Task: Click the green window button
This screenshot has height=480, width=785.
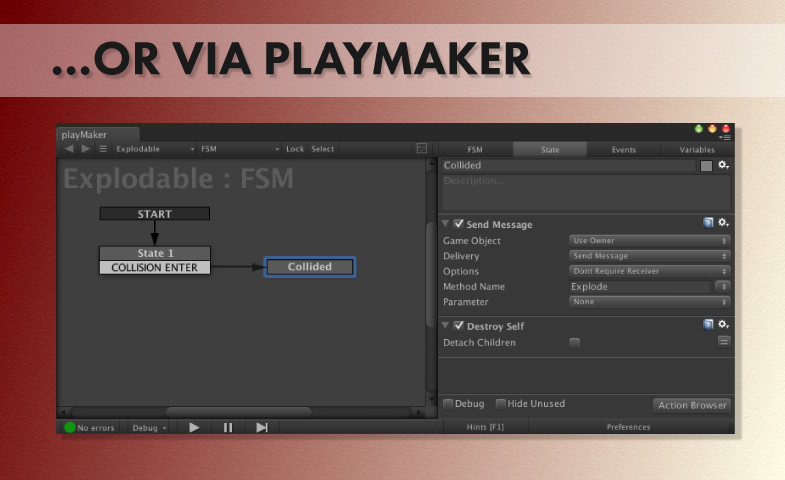Action: tap(698, 129)
